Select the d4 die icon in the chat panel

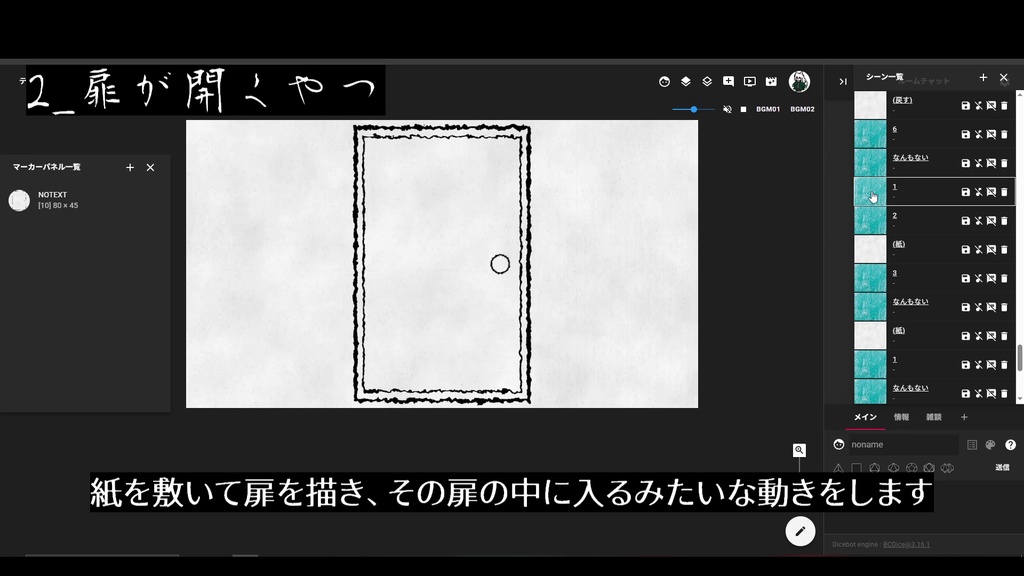pos(839,467)
